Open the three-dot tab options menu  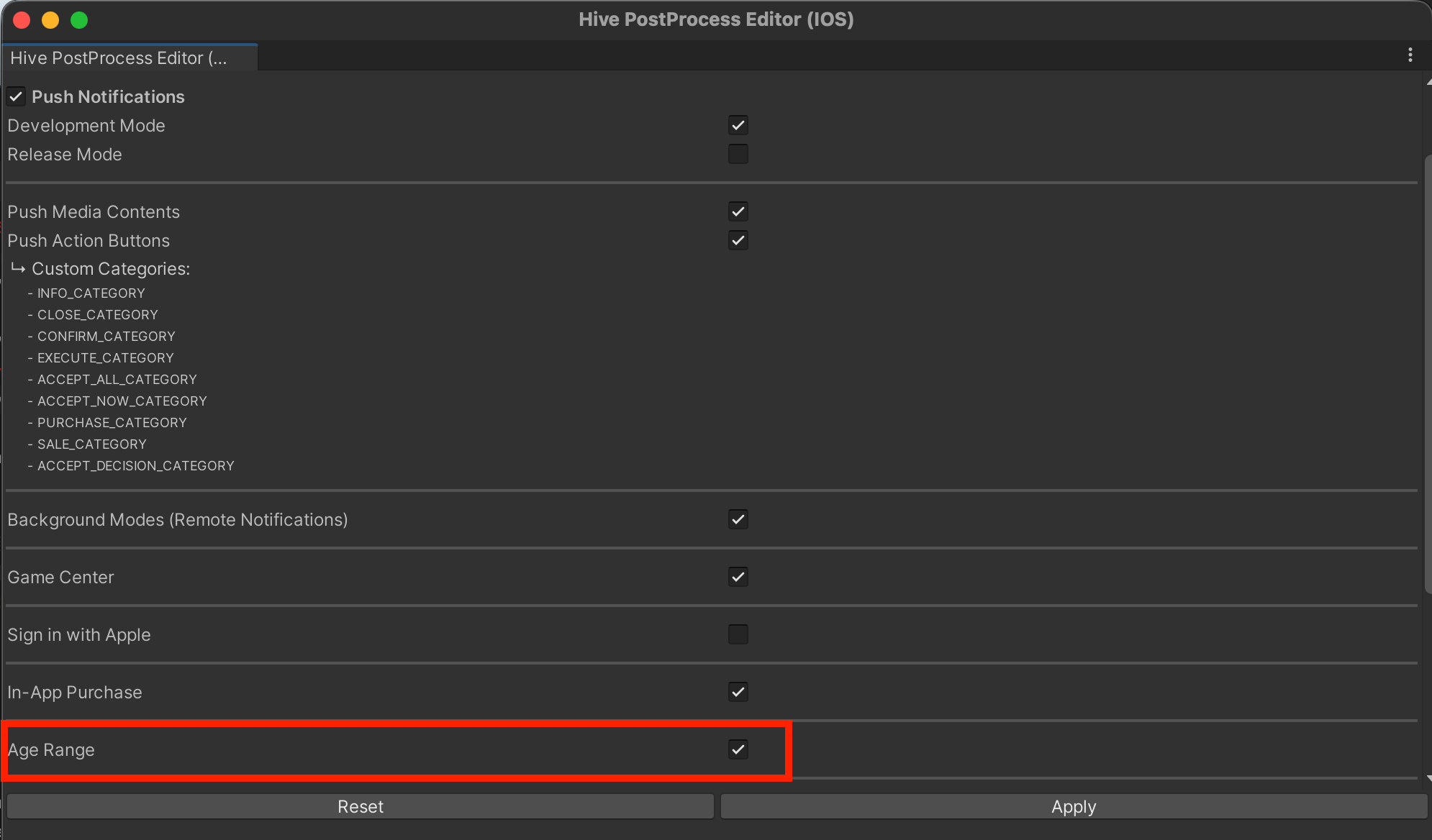click(1410, 55)
